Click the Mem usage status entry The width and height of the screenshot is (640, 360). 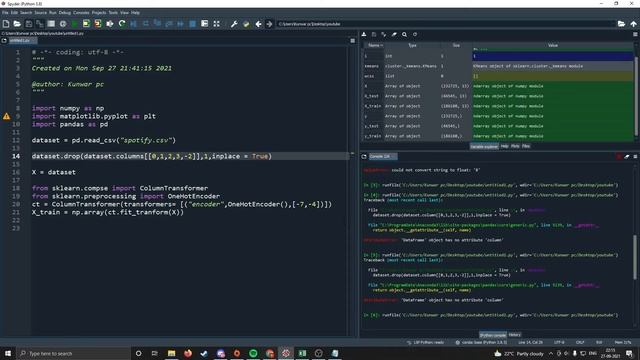[x=623, y=342]
